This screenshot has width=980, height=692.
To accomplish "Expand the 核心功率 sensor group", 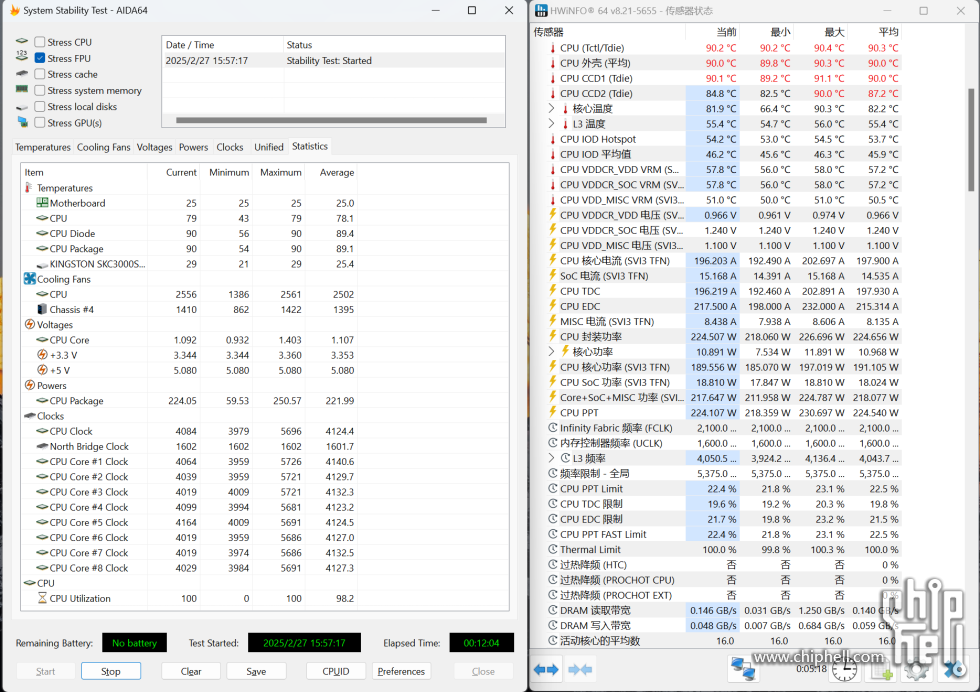I will tap(551, 351).
